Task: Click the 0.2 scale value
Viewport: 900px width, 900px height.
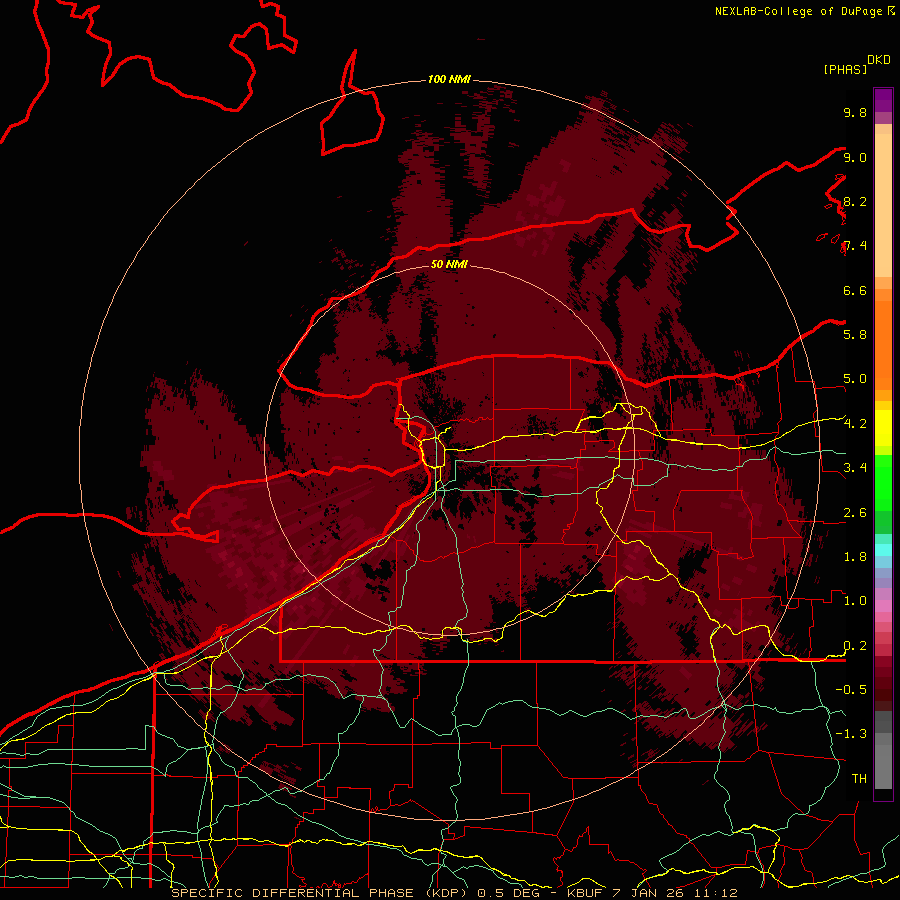Action: coord(855,646)
